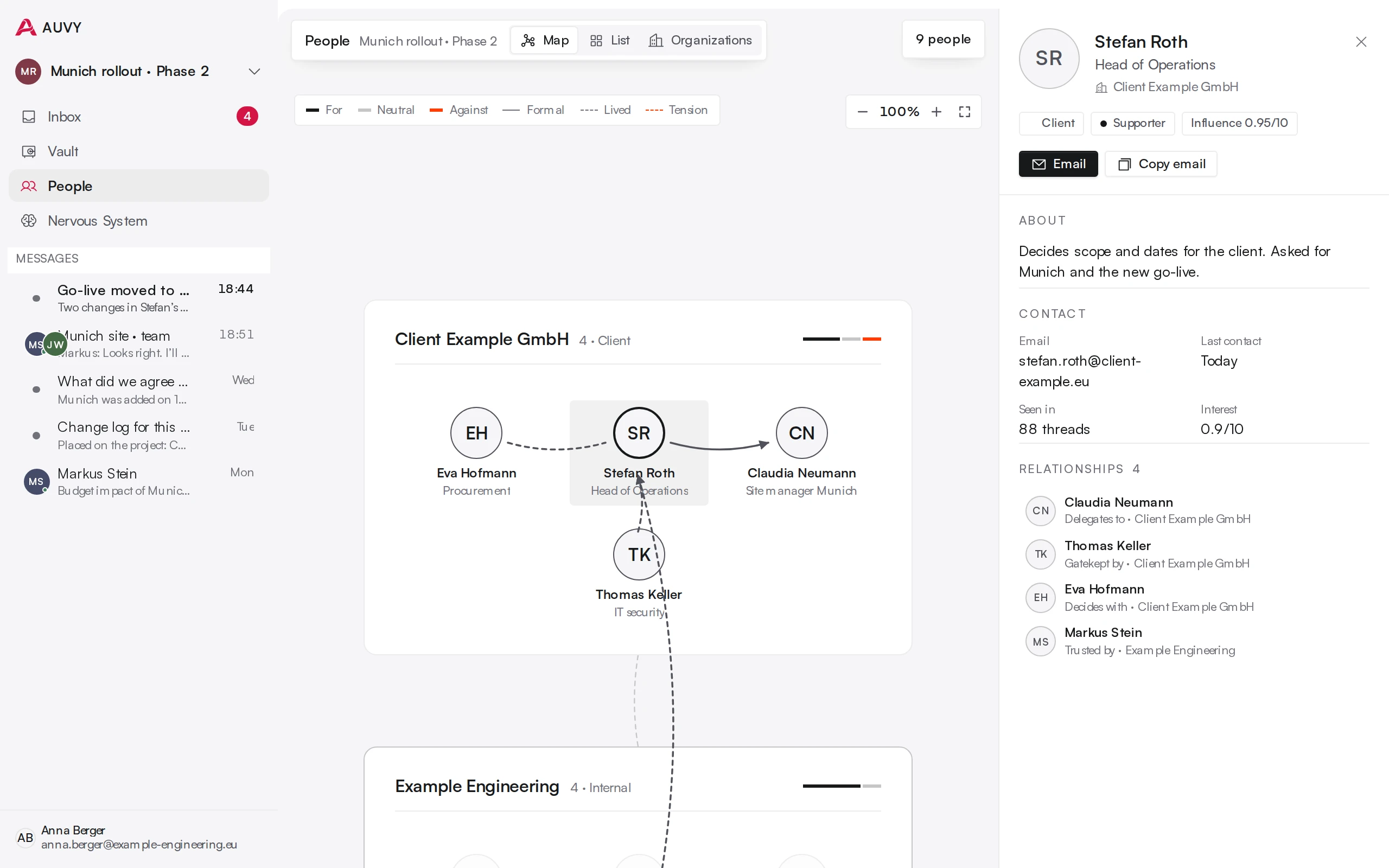Viewport: 1389px width, 868px height.
Task: Click the Client tag chip
Action: tap(1052, 124)
